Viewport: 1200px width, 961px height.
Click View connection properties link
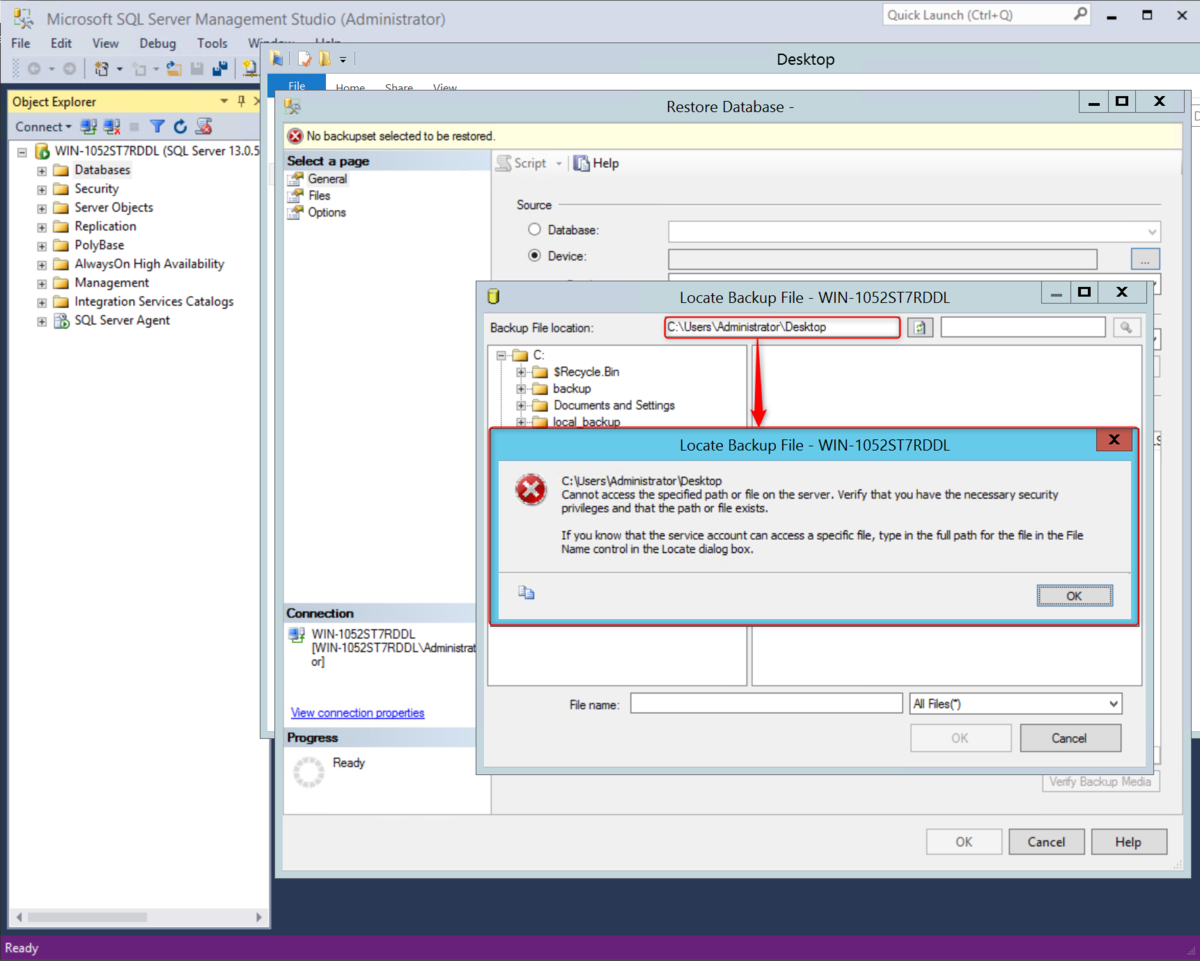[x=358, y=713]
